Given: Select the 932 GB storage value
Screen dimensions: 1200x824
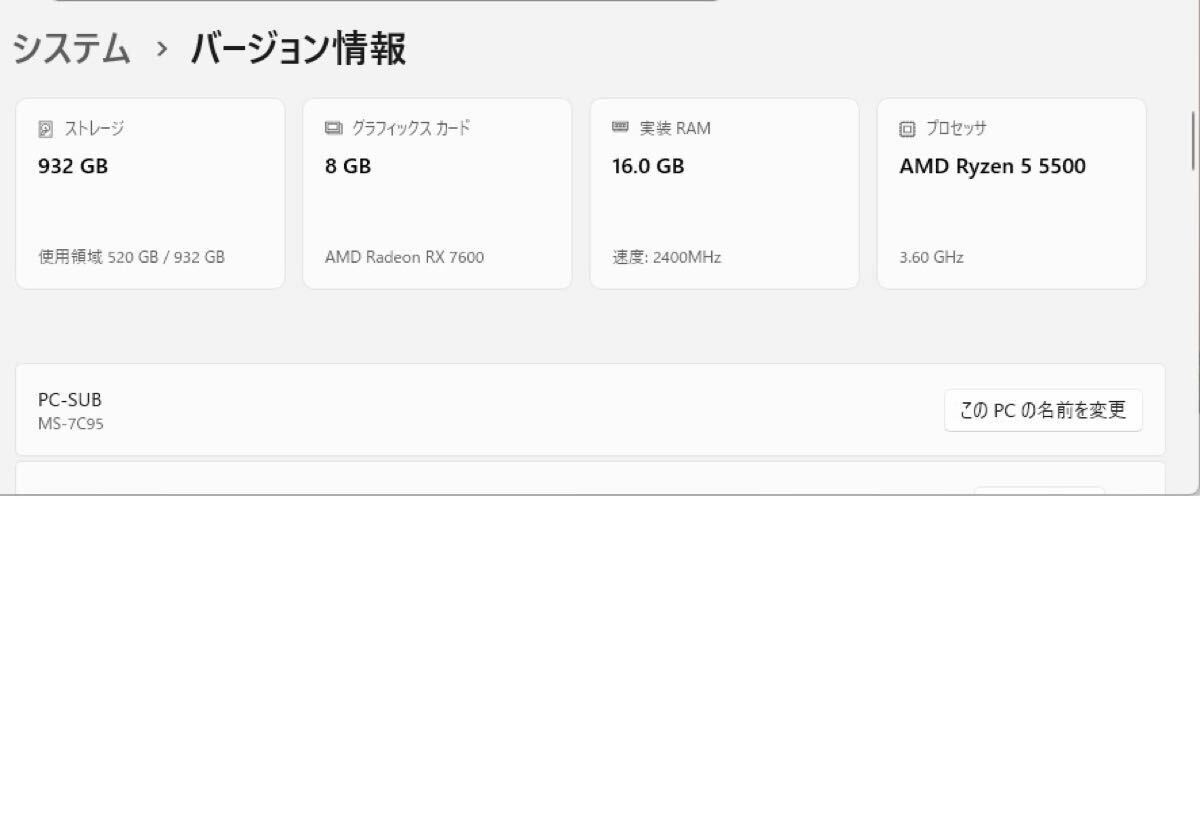Looking at the screenshot, I should [x=72, y=166].
